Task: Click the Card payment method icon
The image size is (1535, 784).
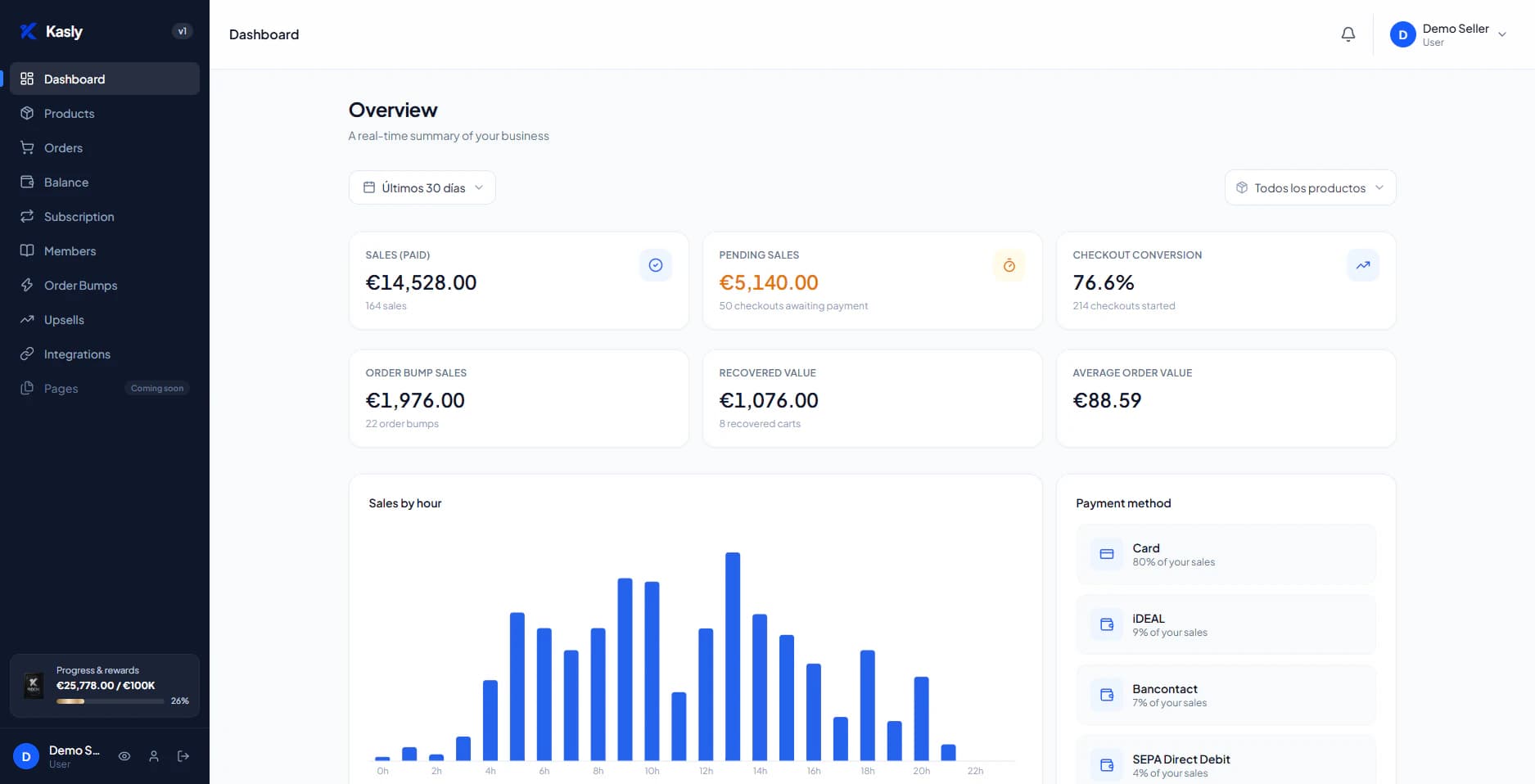Action: click(x=1107, y=554)
